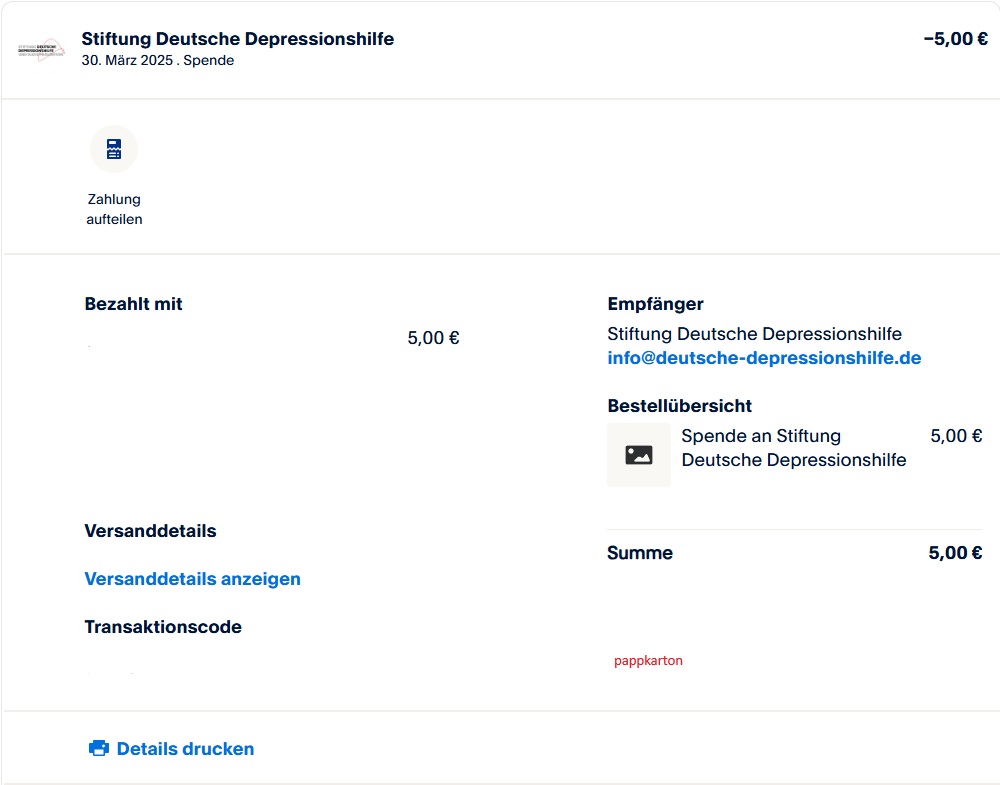
Task: Select the Details drucken text link
Action: [x=185, y=748]
